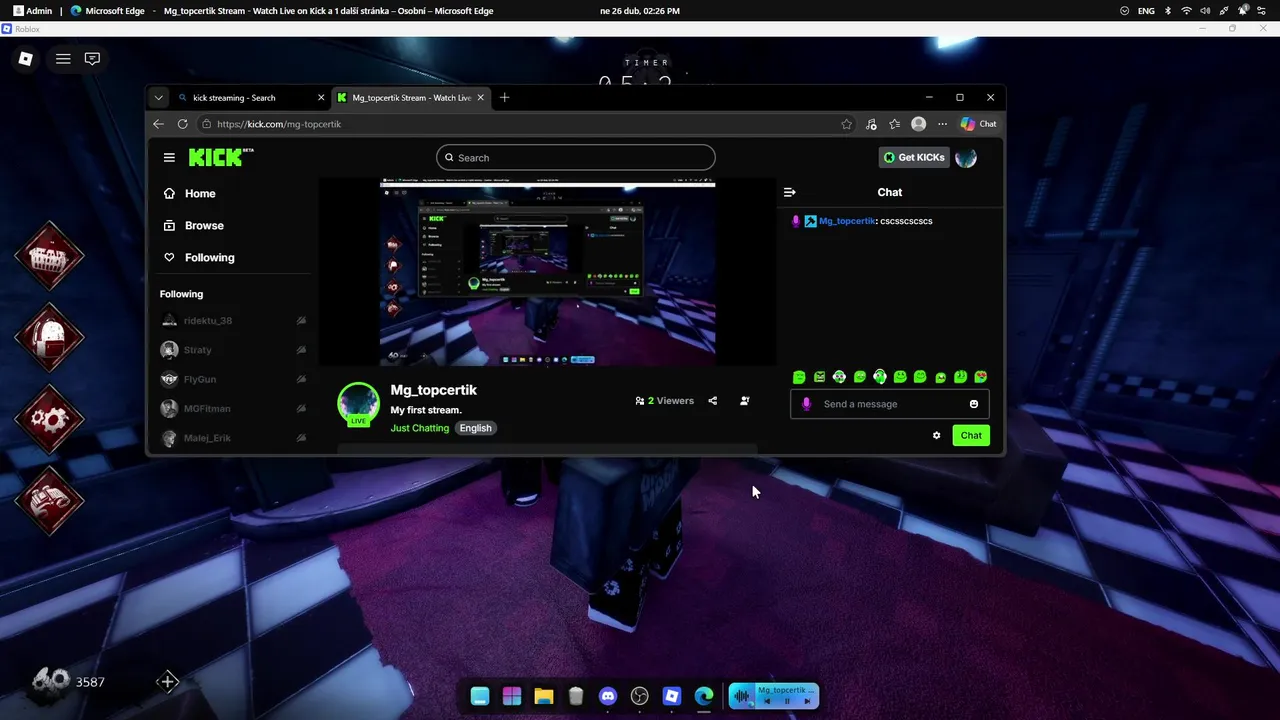Click the stream video player
Screen dimensions: 1280x720
547,272
